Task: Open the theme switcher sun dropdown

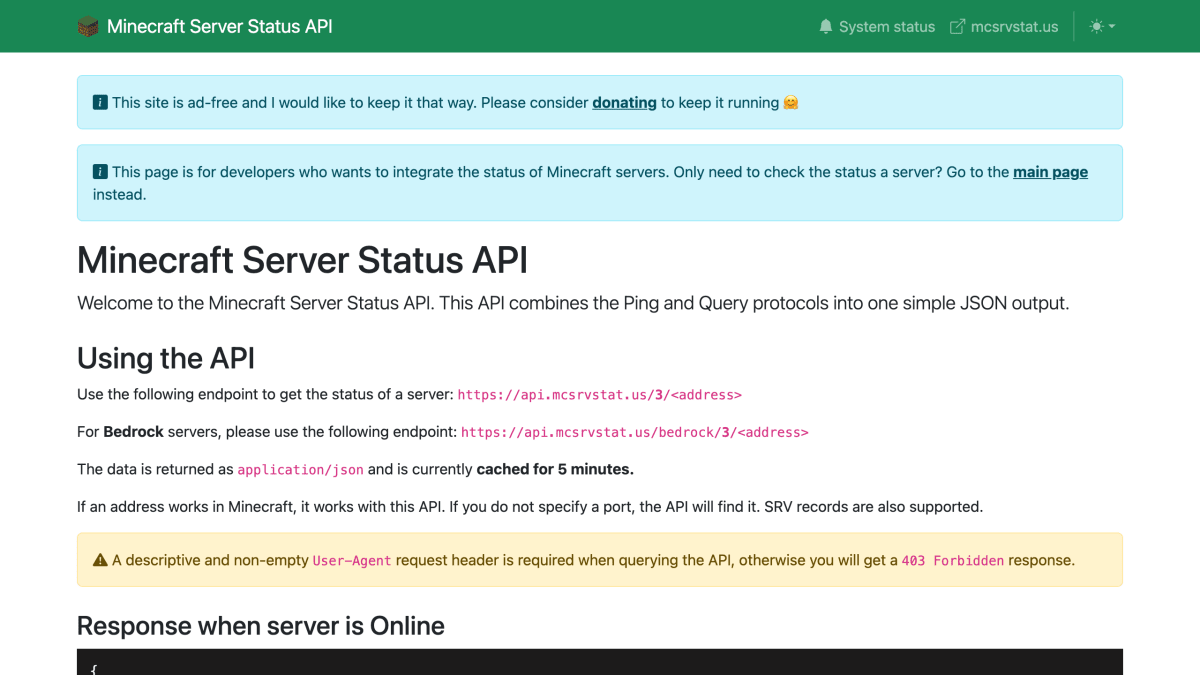Action: (x=1102, y=27)
